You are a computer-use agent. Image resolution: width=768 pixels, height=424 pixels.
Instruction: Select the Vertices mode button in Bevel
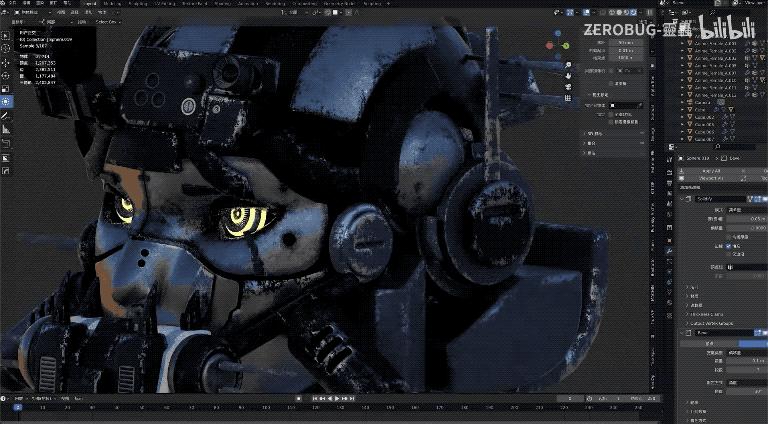pos(709,344)
